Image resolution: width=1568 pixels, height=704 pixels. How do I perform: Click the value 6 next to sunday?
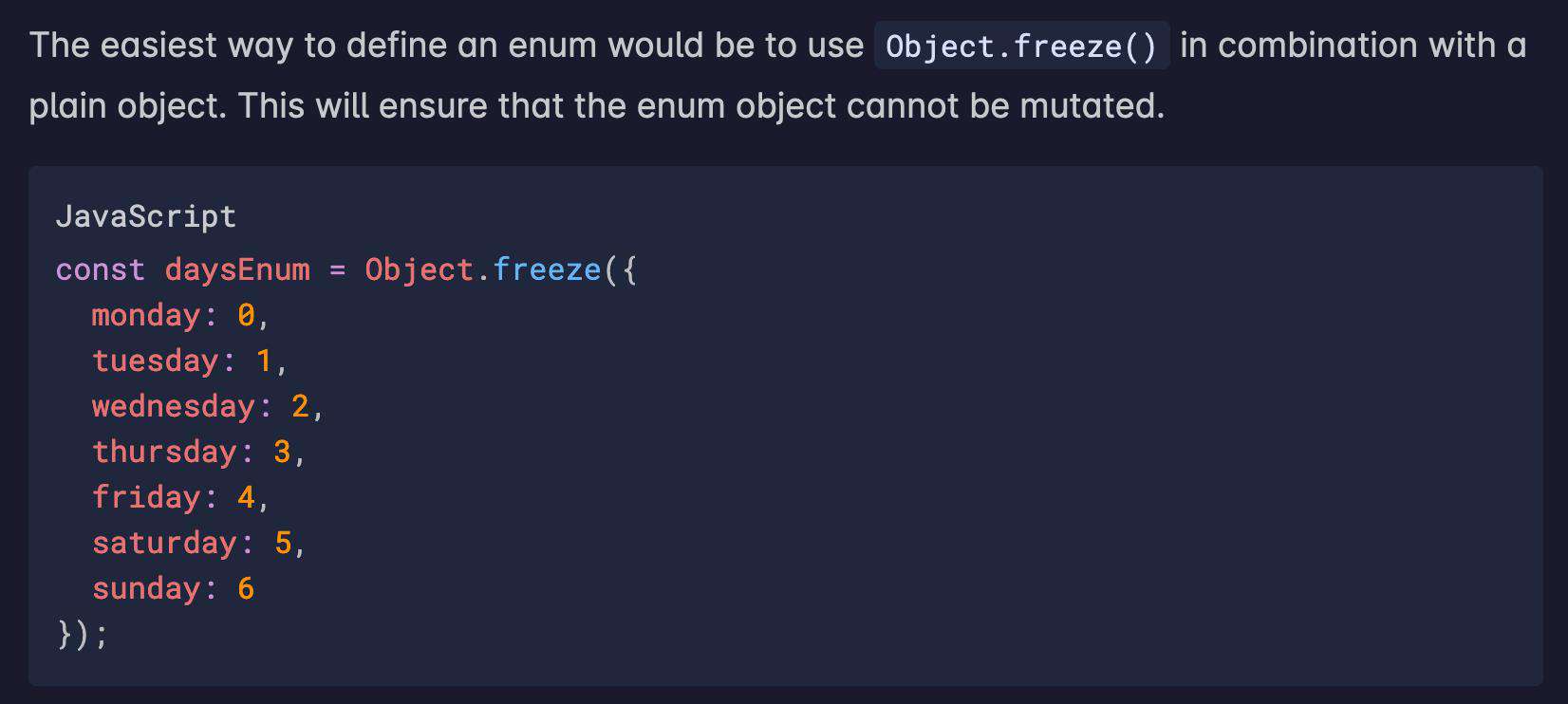[x=247, y=588]
